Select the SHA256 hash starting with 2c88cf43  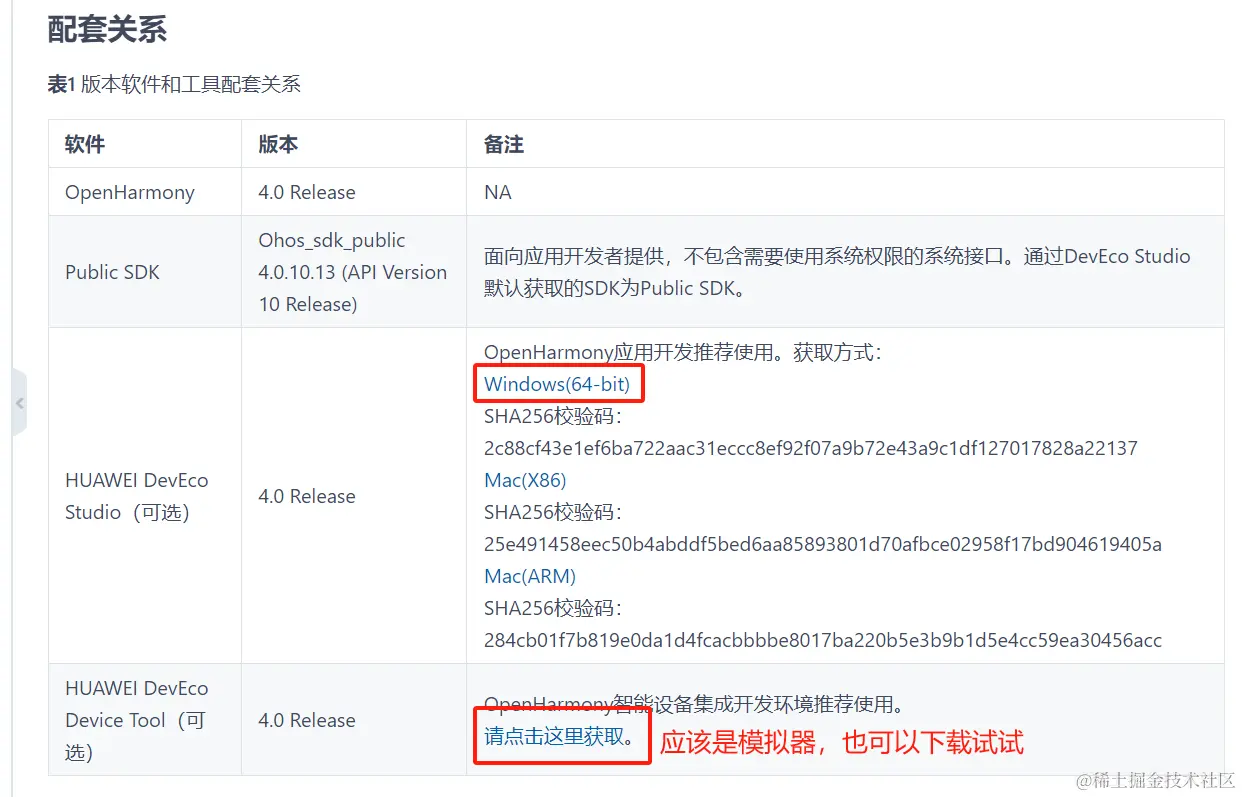click(811, 448)
